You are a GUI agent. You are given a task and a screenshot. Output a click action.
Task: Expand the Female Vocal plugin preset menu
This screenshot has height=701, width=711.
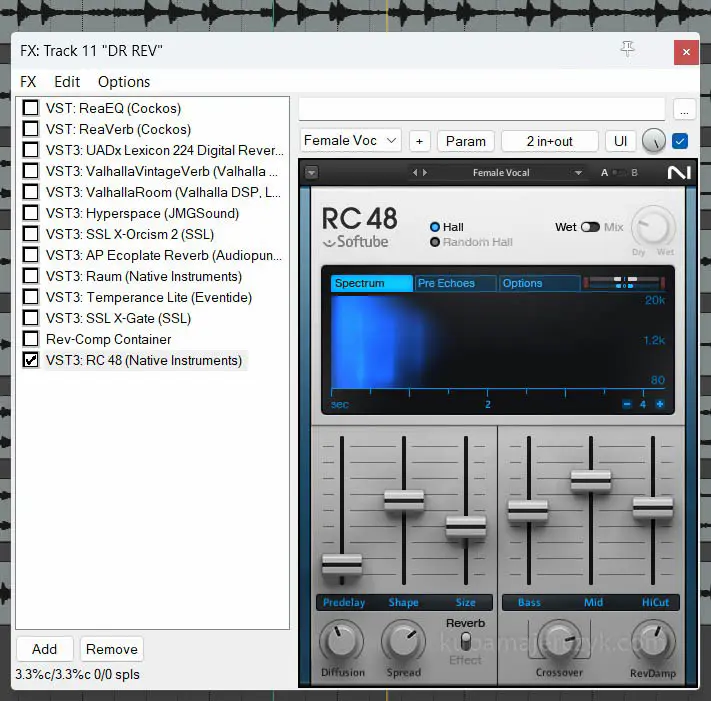pyautogui.click(x=578, y=173)
